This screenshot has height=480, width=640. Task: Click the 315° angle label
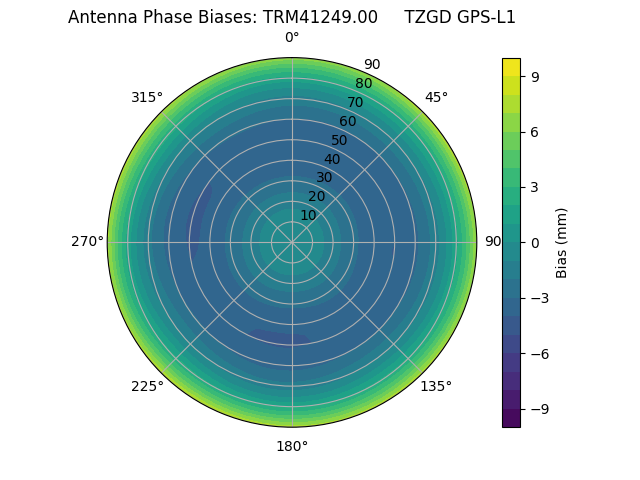coord(147,97)
